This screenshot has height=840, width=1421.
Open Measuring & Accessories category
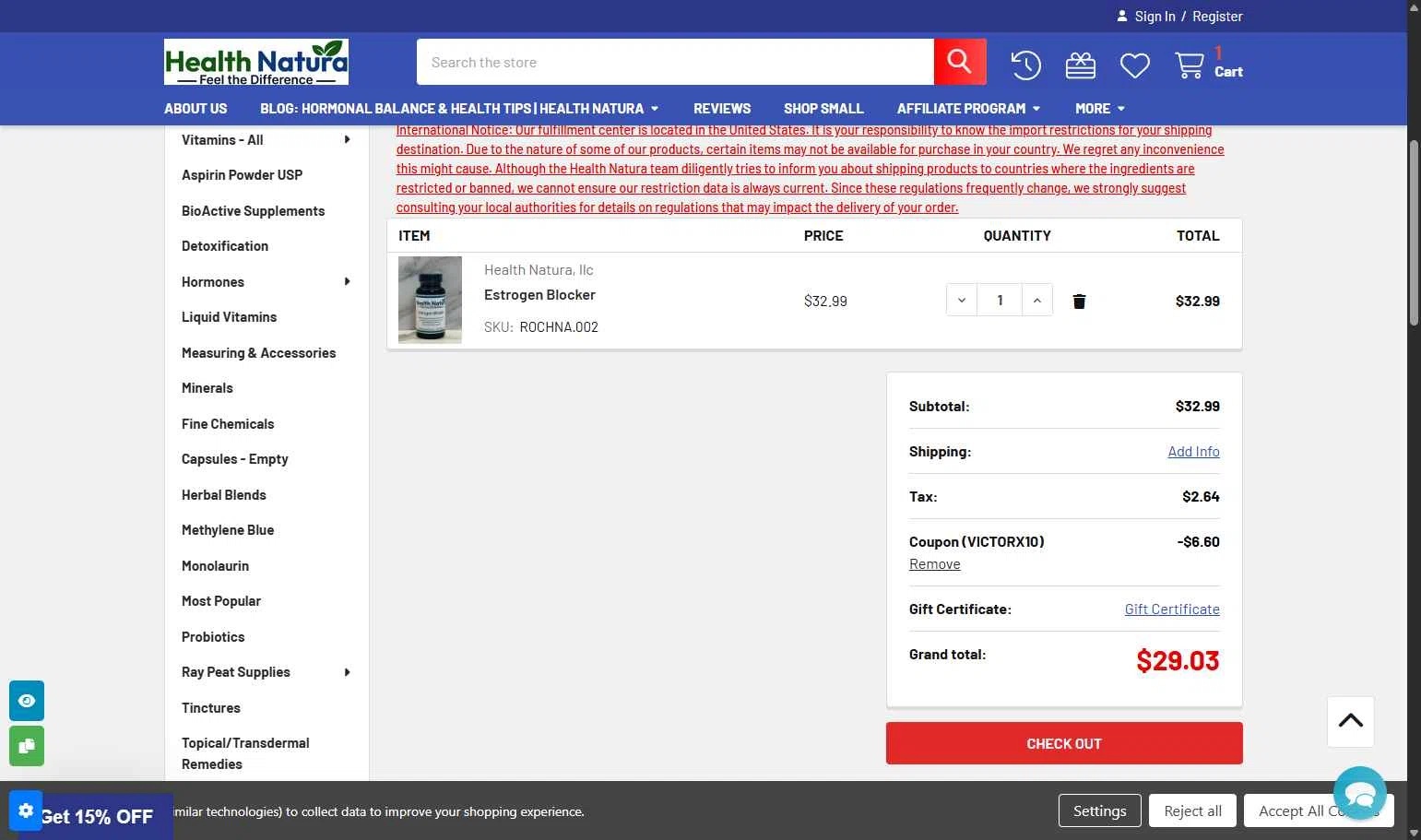tap(258, 353)
